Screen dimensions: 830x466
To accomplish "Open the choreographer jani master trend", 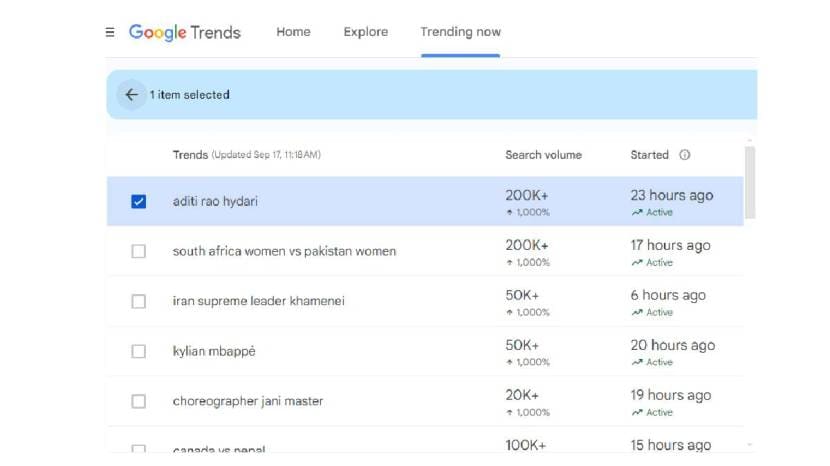I will (248, 401).
